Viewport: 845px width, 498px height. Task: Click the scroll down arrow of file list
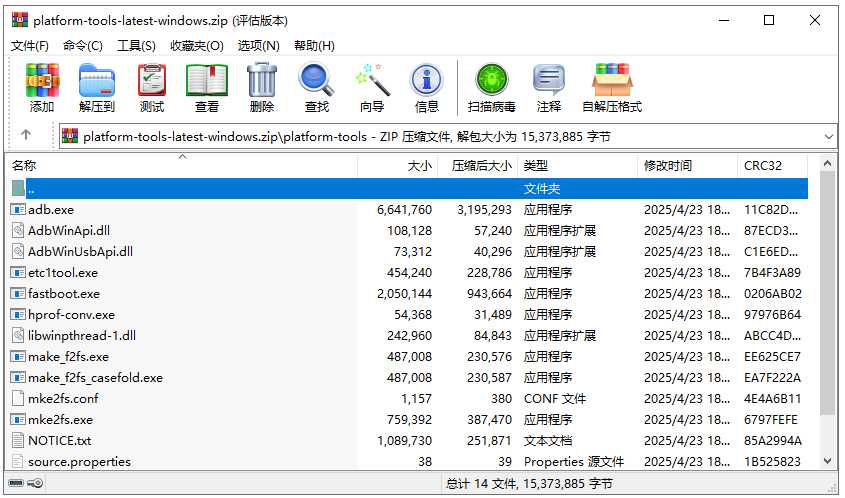coord(827,461)
